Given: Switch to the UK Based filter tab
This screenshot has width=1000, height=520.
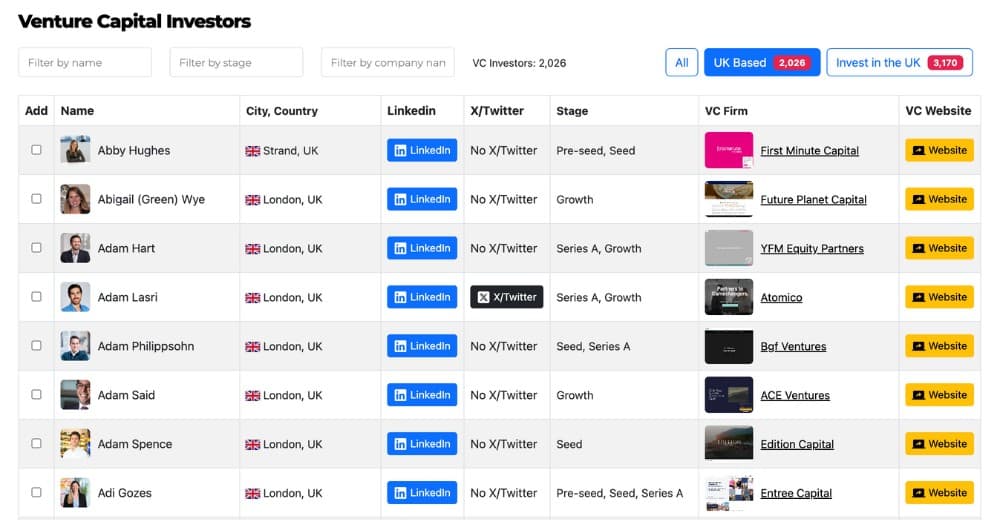Looking at the screenshot, I should [761, 62].
